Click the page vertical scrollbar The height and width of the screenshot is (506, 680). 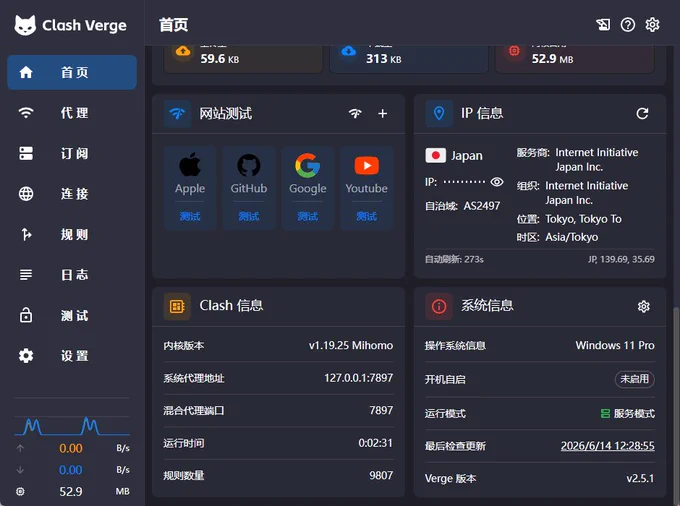point(676,403)
